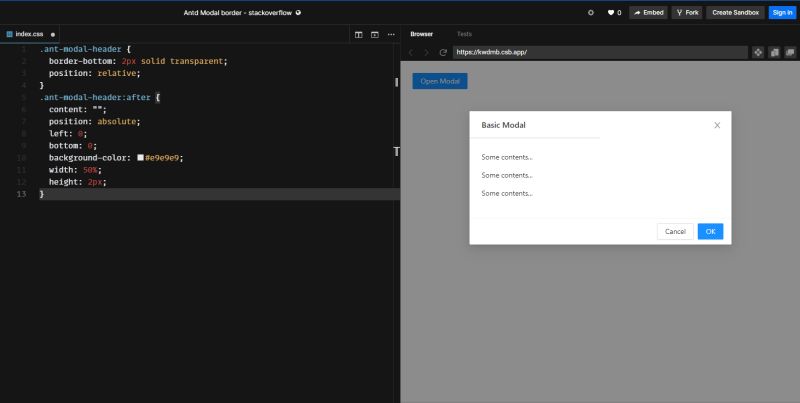
Task: Click the 'position: absolute' code line
Action: pos(94,121)
